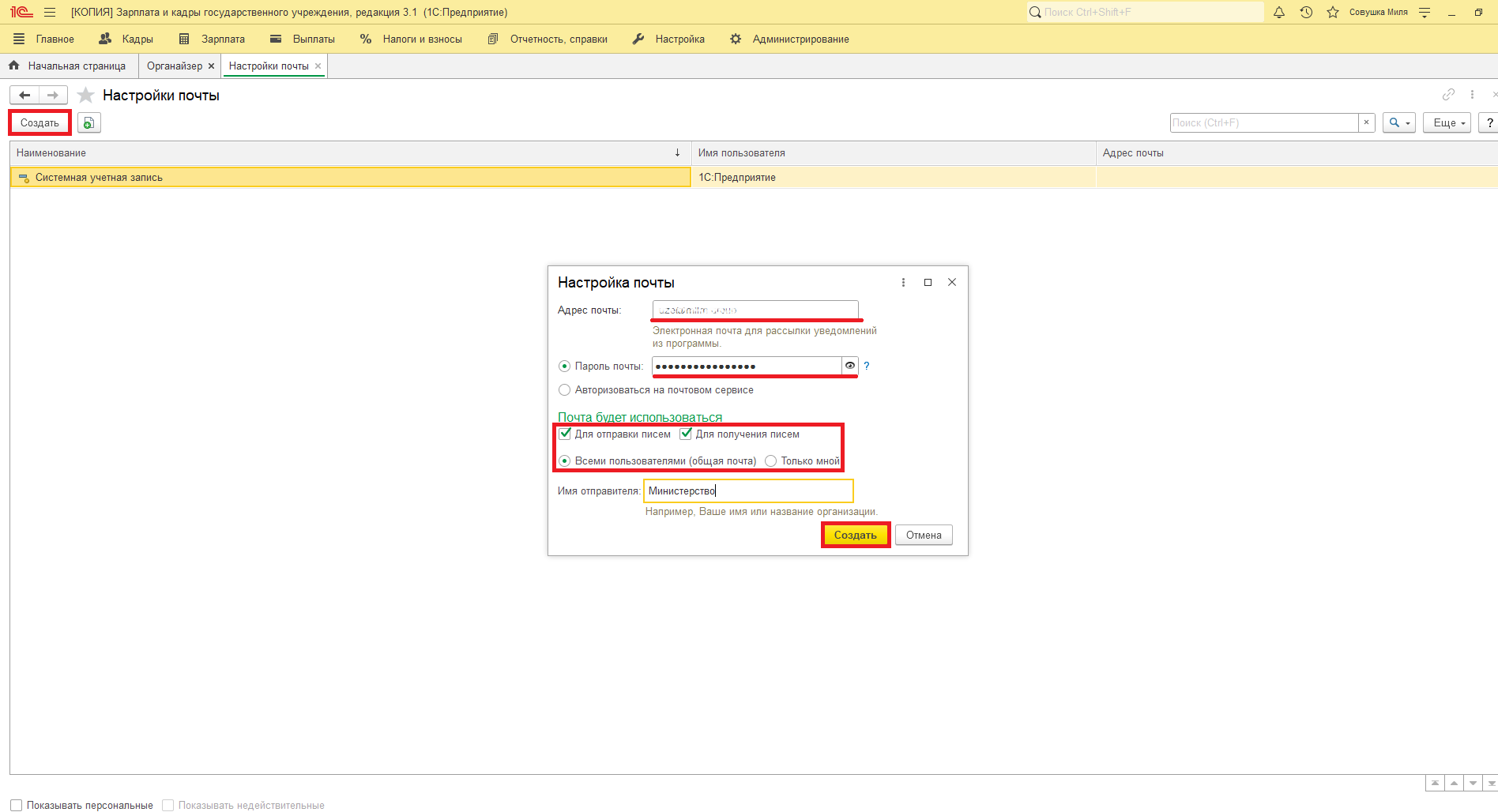Go forward with the right arrow button
This screenshot has height=812, width=1498.
(53, 96)
